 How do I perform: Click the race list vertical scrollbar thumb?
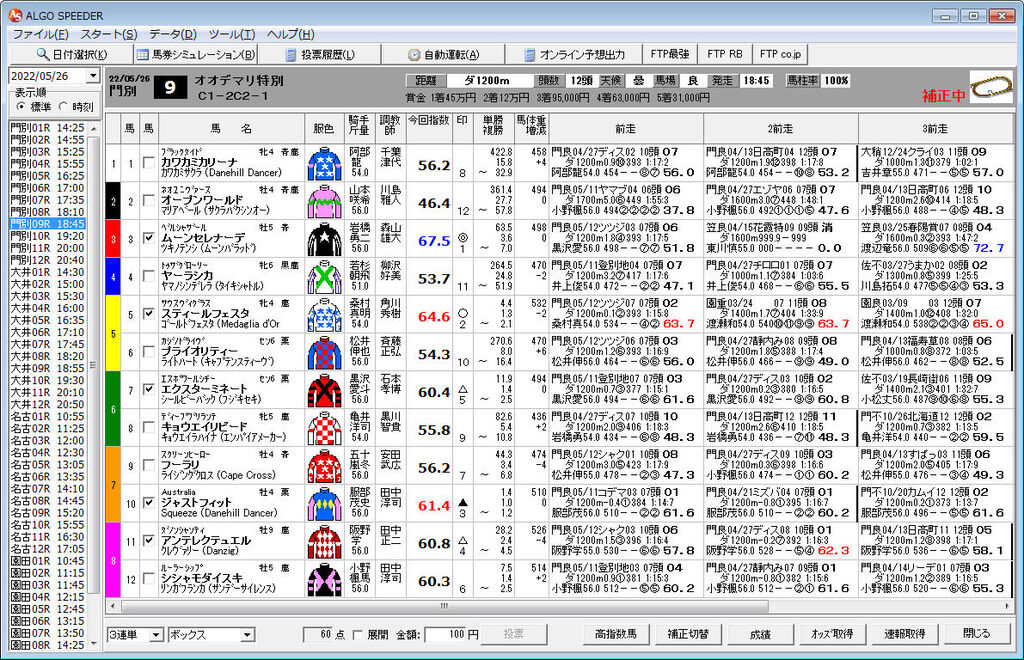click(x=93, y=365)
